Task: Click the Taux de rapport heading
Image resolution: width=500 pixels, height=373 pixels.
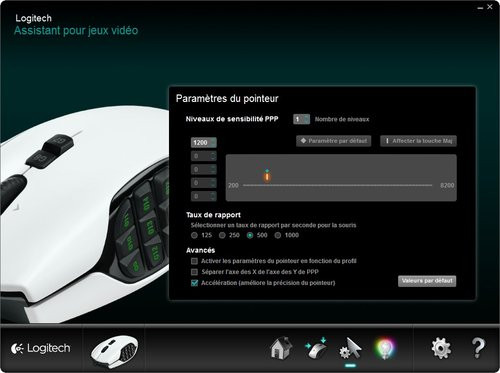Action: [x=213, y=215]
